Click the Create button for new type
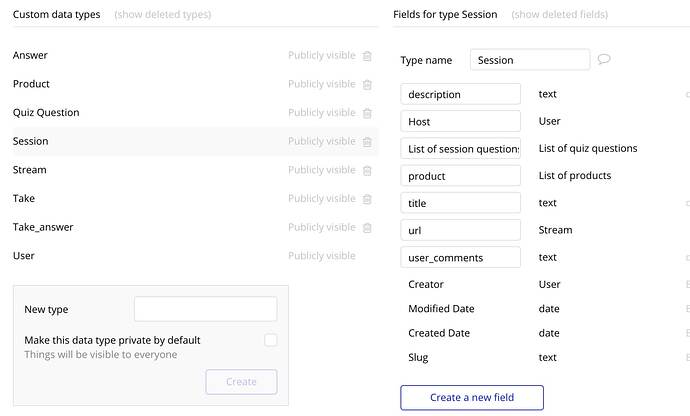Image resolution: width=690 pixels, height=416 pixels. click(x=241, y=382)
